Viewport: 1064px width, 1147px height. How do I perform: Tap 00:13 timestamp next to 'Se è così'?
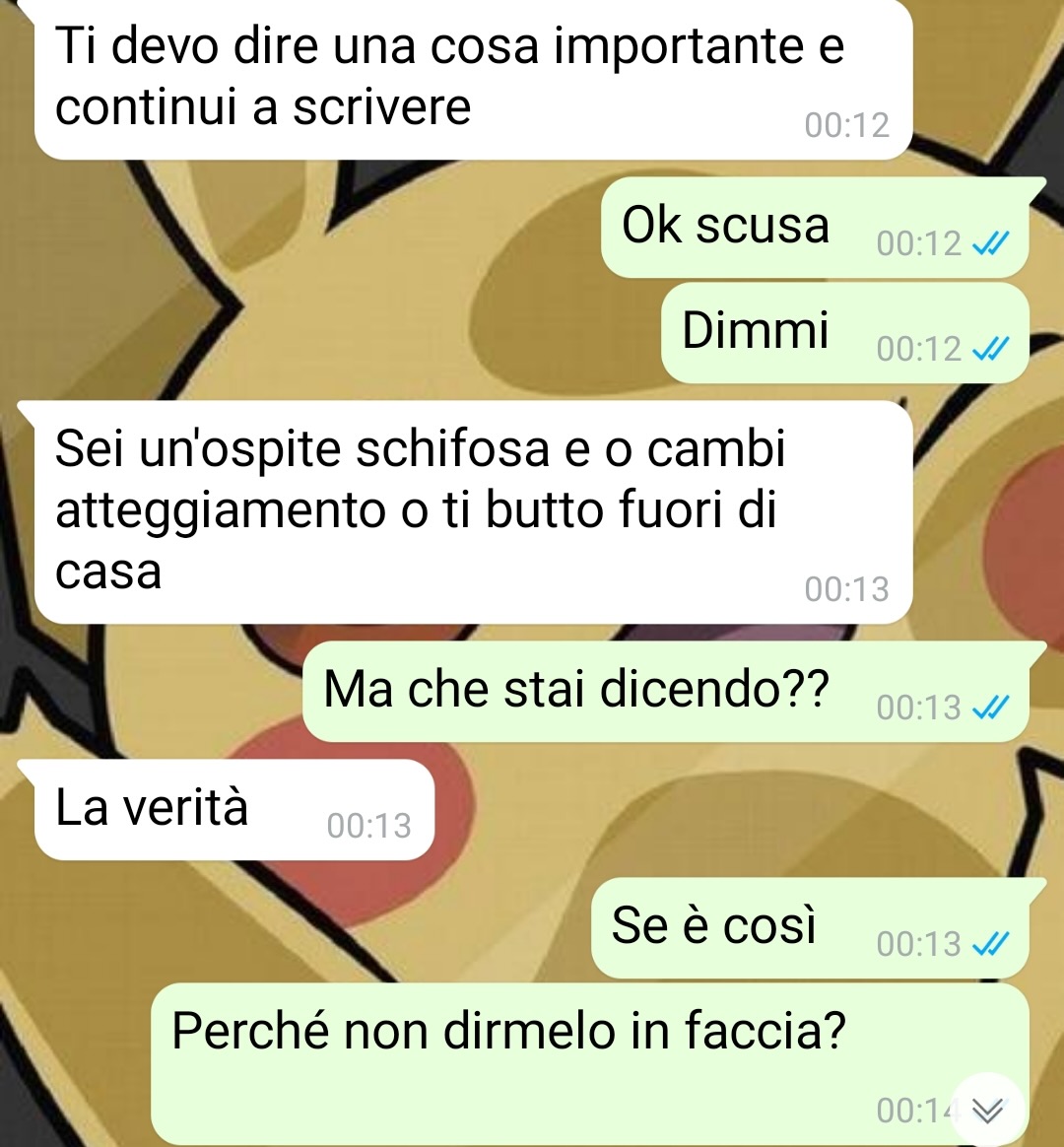(x=919, y=944)
